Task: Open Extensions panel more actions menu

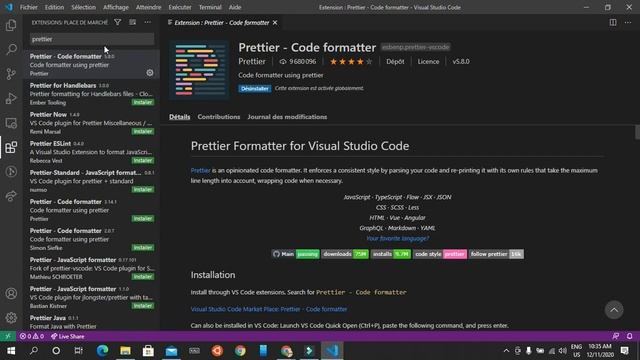Action: coord(148,22)
